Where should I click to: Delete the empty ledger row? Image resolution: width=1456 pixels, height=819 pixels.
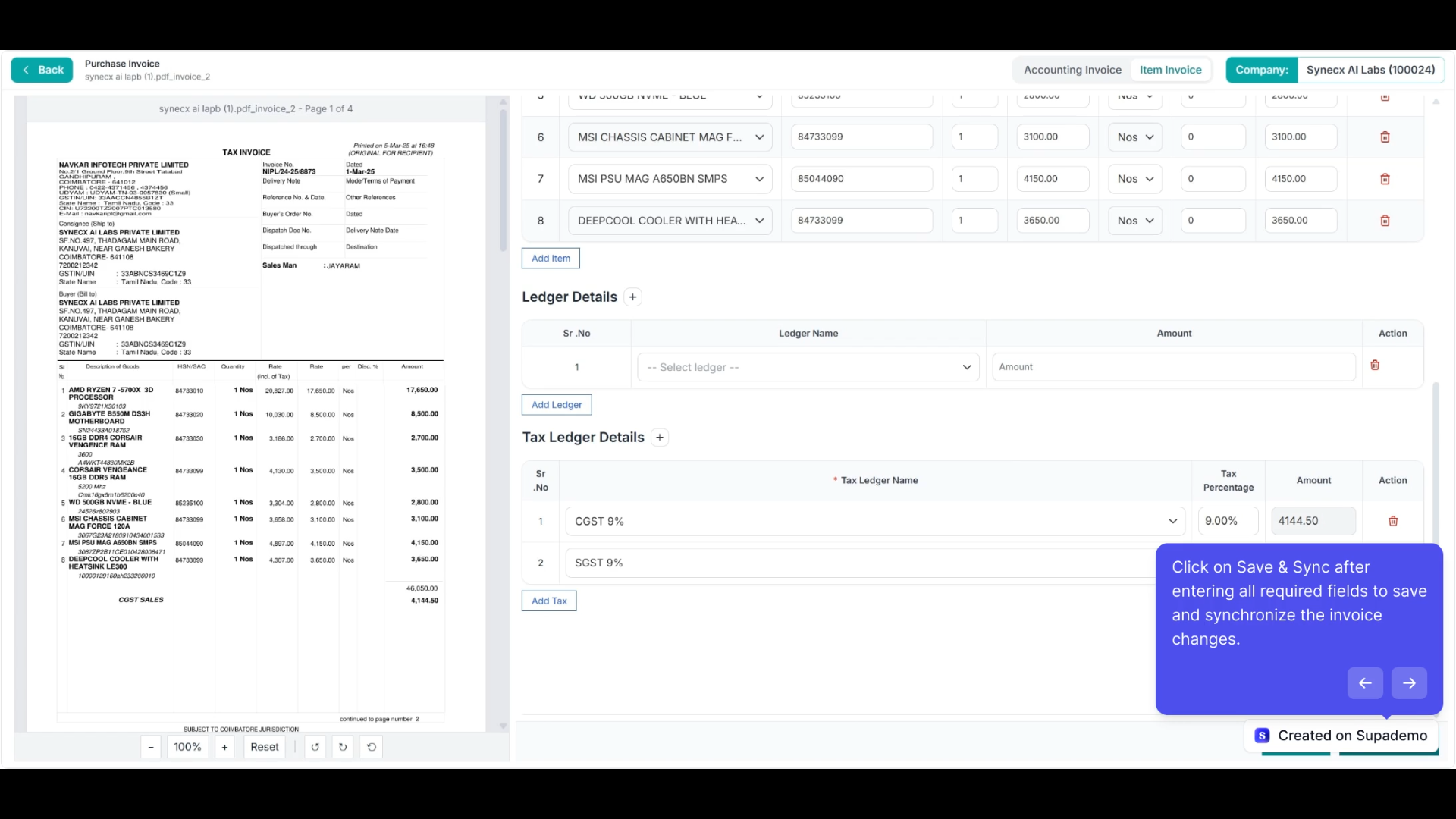click(x=1375, y=366)
